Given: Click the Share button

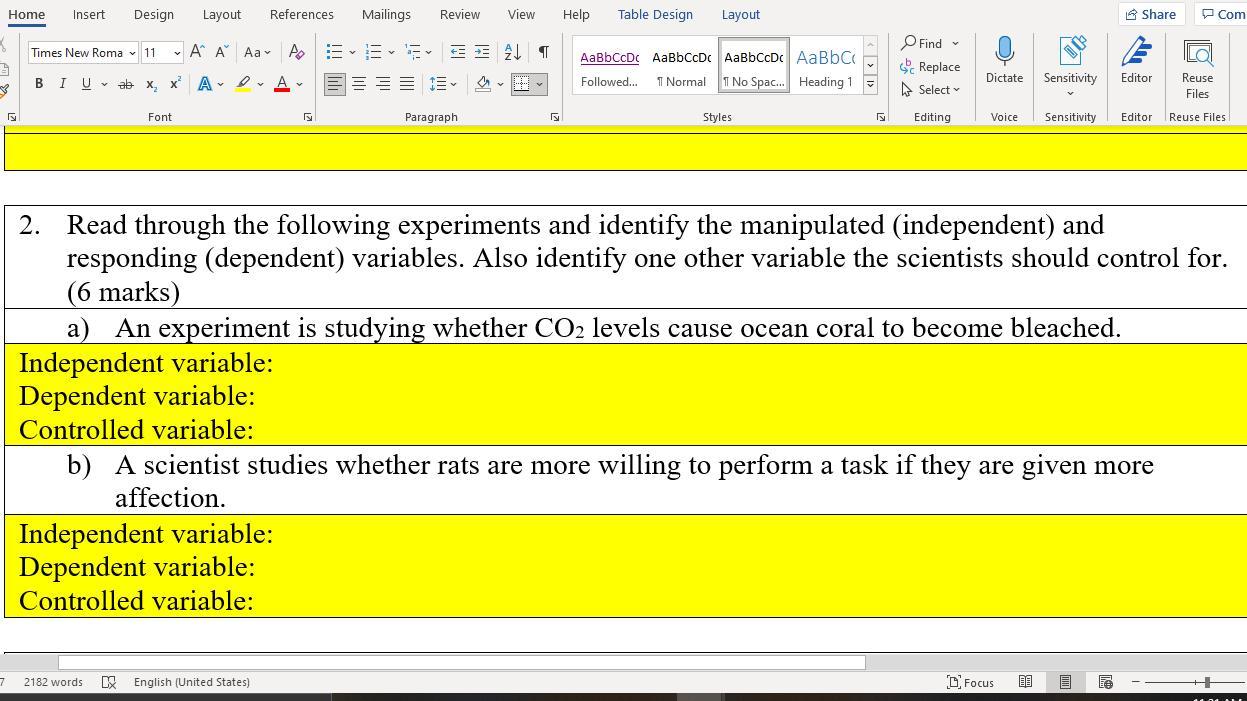Looking at the screenshot, I should [1150, 14].
